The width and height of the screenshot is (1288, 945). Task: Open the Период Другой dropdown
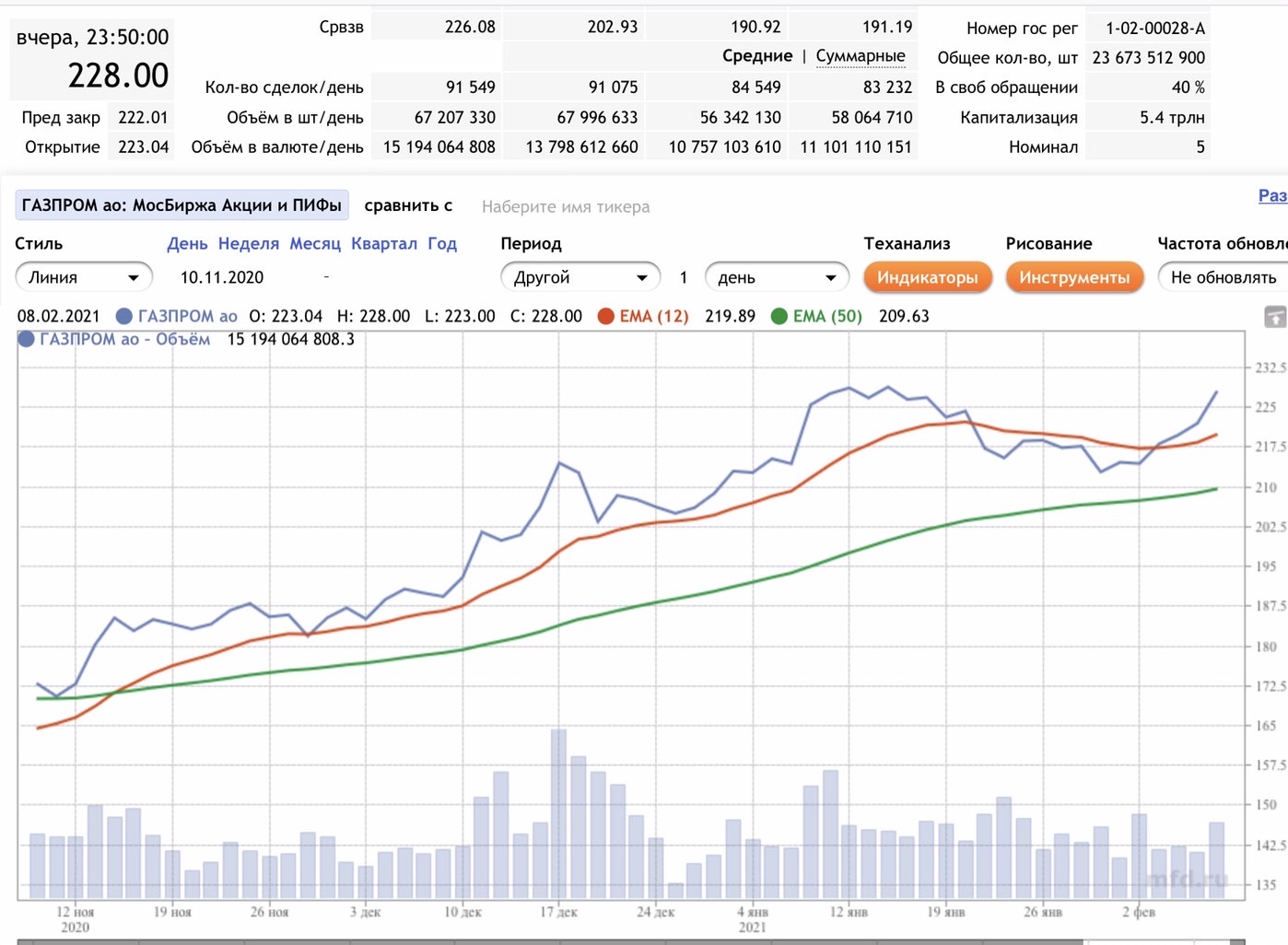pyautogui.click(x=580, y=277)
